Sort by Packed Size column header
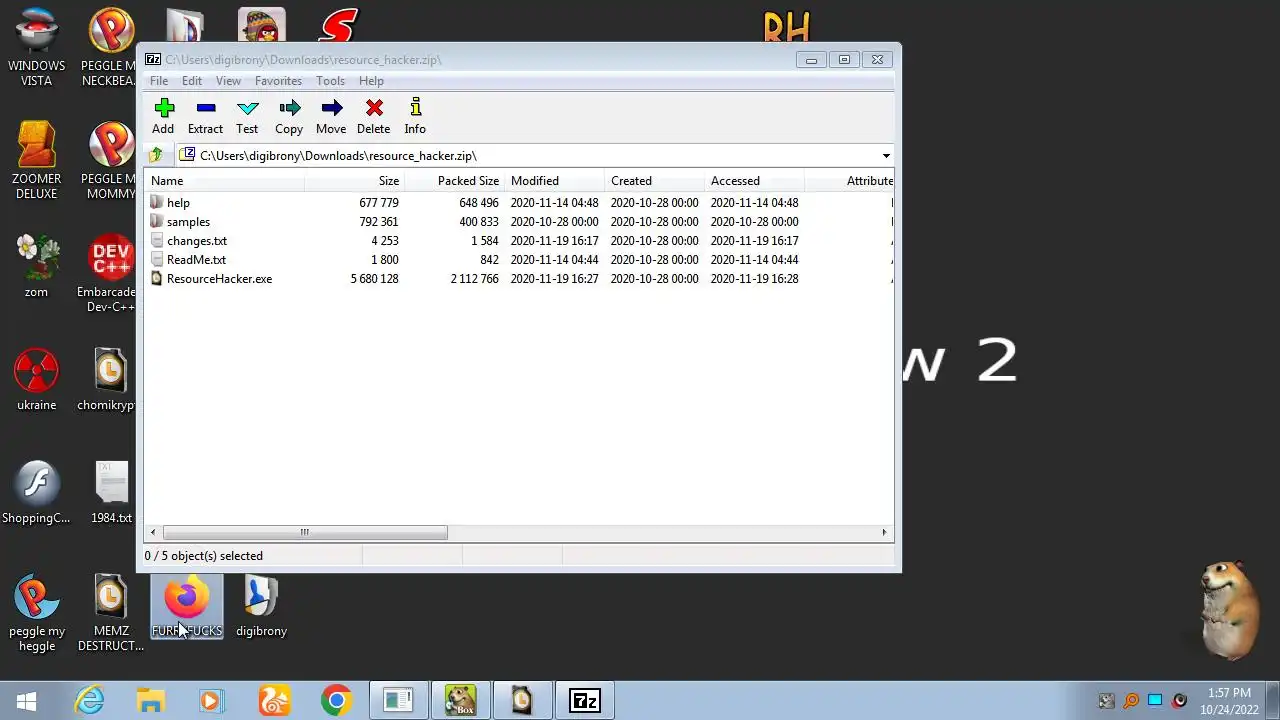1280x720 pixels. point(454,181)
